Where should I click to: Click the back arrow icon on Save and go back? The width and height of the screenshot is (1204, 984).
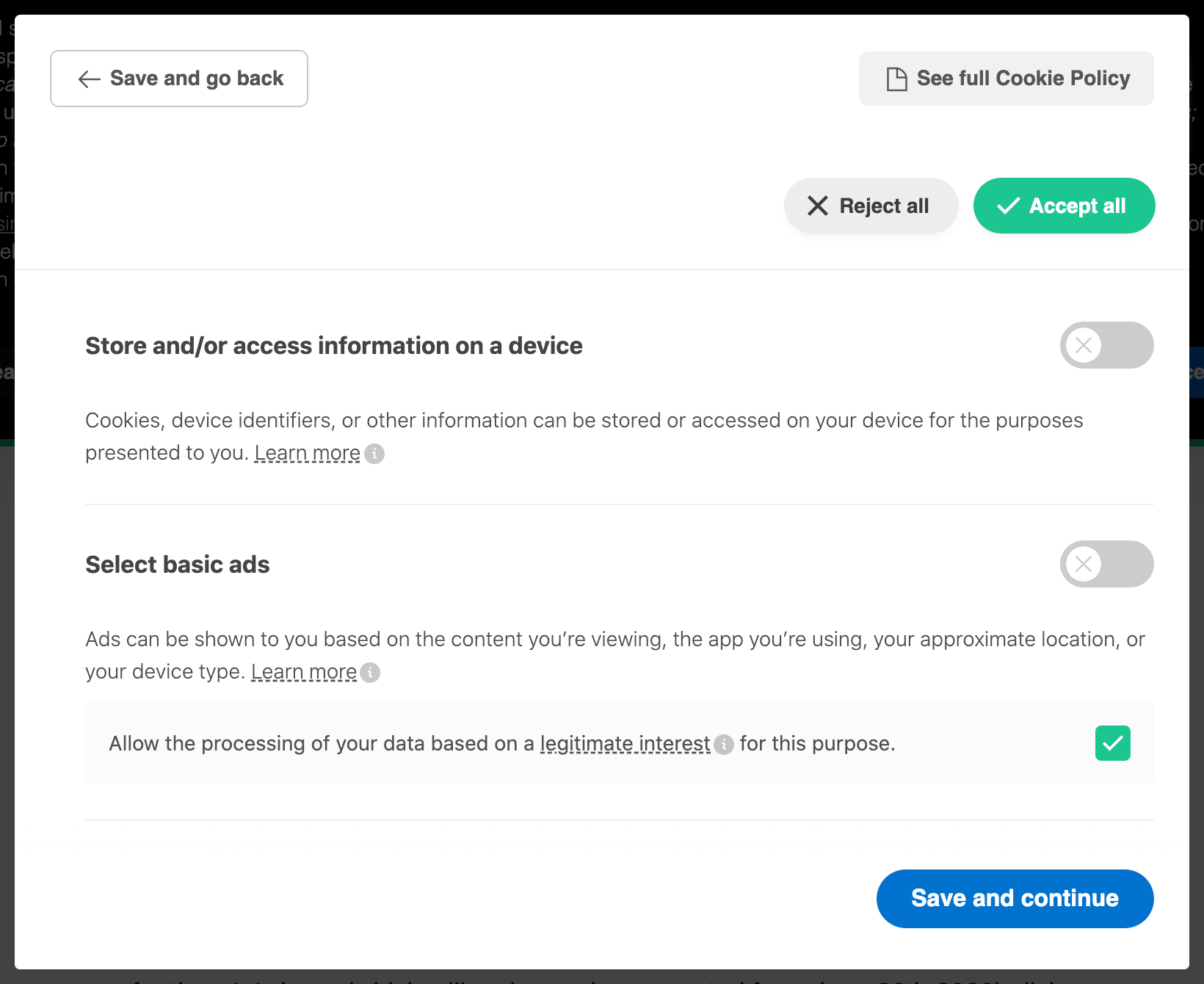coord(89,79)
